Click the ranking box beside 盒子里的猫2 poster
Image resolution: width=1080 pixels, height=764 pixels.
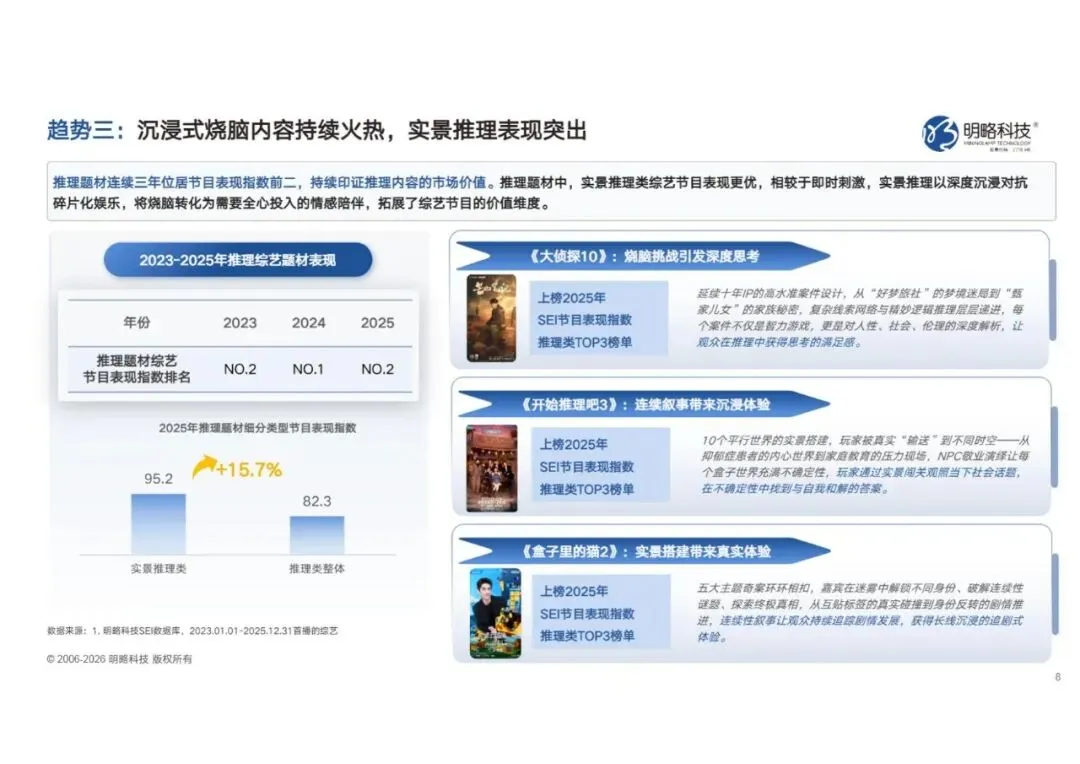(601, 612)
